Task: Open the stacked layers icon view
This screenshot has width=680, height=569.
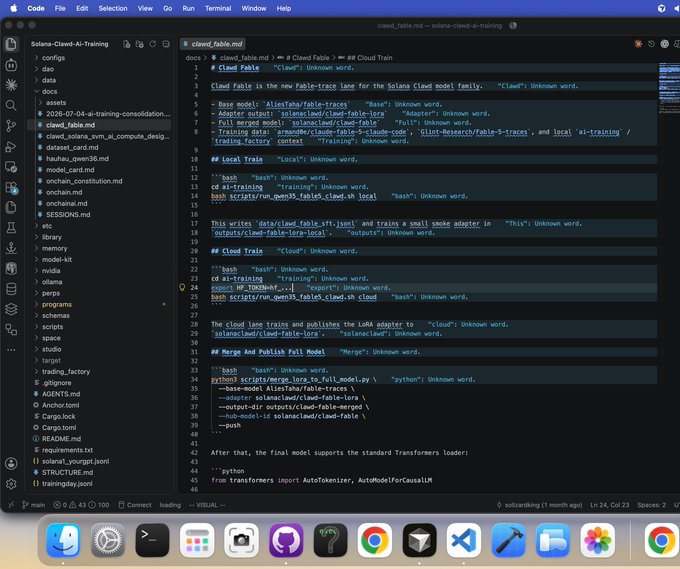Action: click(x=11, y=309)
